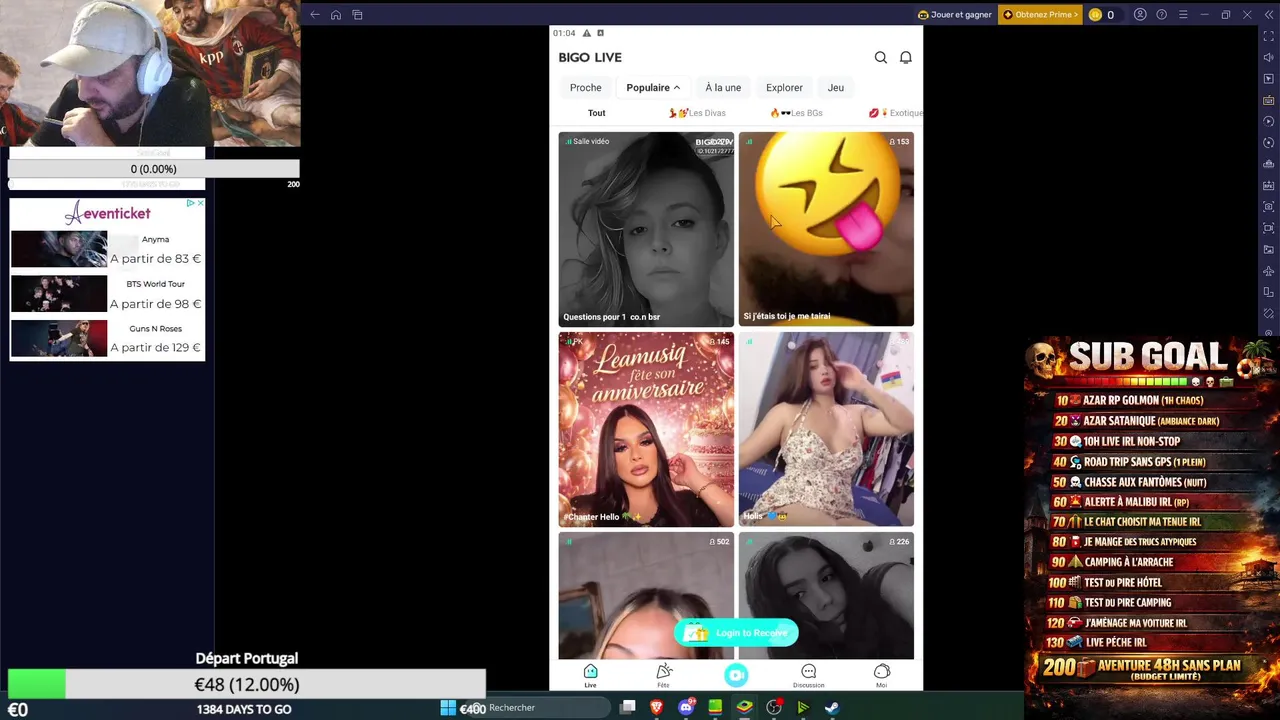The image size is (1280, 720).
Task: Open Moi profile in bottom navigation
Action: pos(882,676)
